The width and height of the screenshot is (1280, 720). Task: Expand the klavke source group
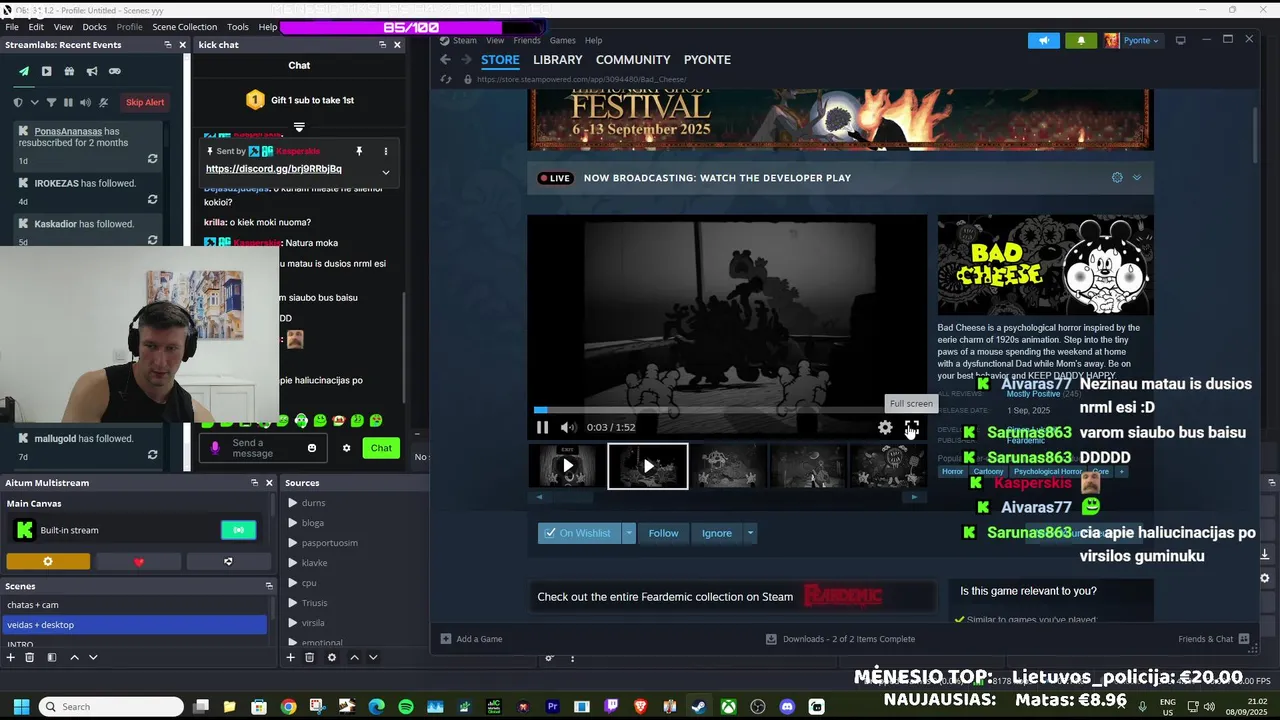292,563
